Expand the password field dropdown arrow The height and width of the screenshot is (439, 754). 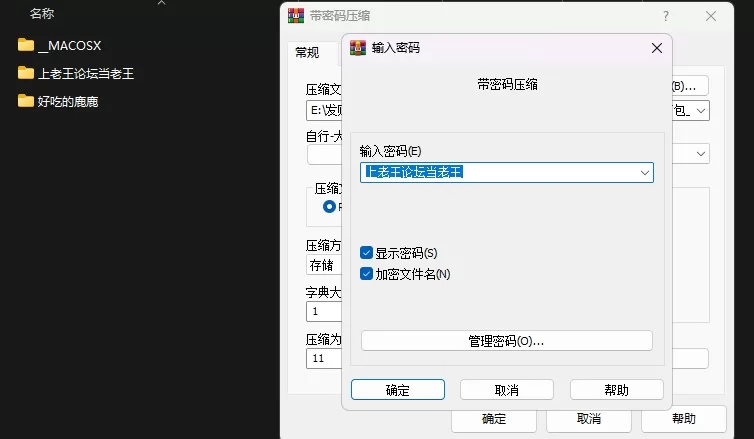pyautogui.click(x=644, y=173)
